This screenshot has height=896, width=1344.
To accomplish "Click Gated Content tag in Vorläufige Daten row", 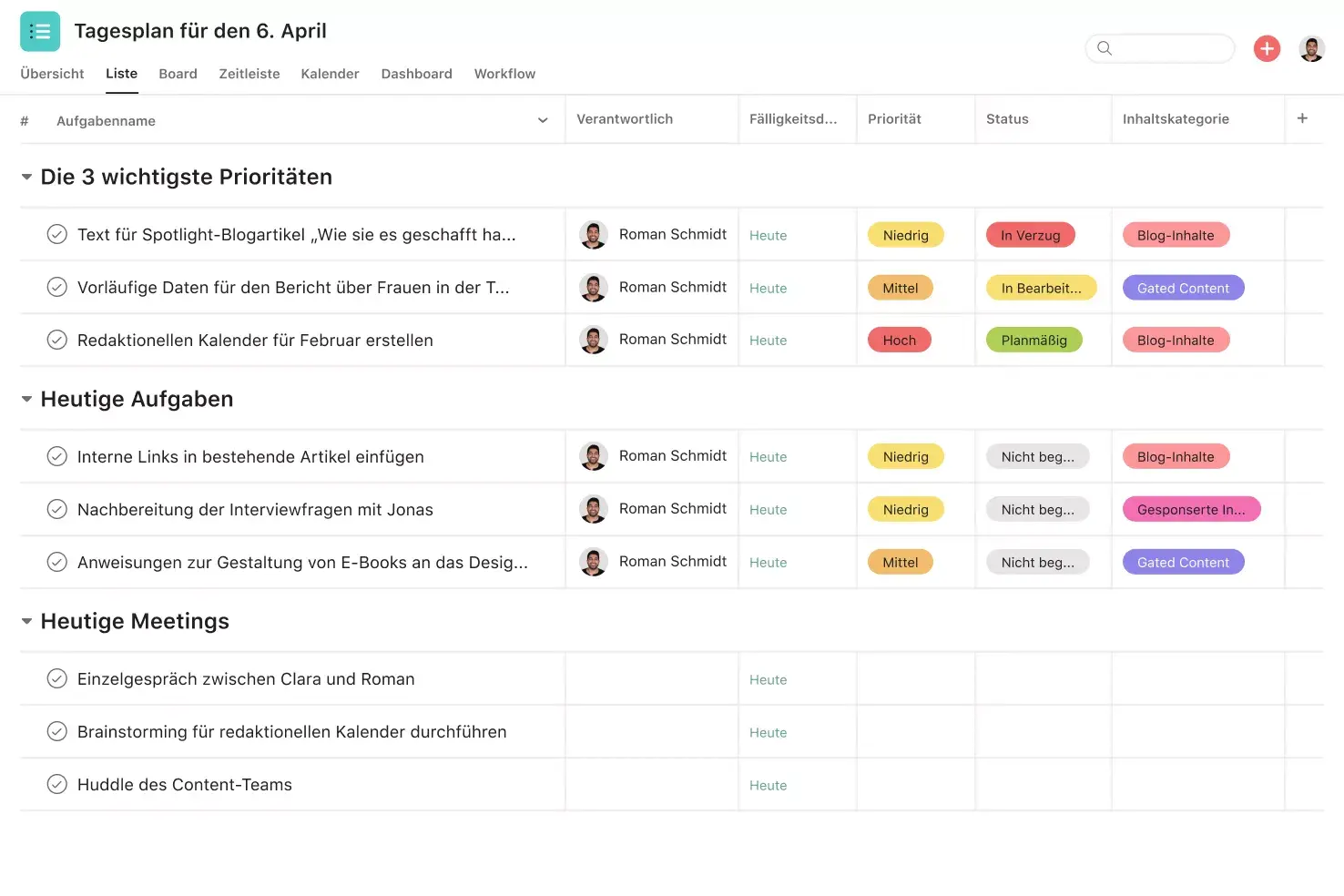I will point(1184,288).
